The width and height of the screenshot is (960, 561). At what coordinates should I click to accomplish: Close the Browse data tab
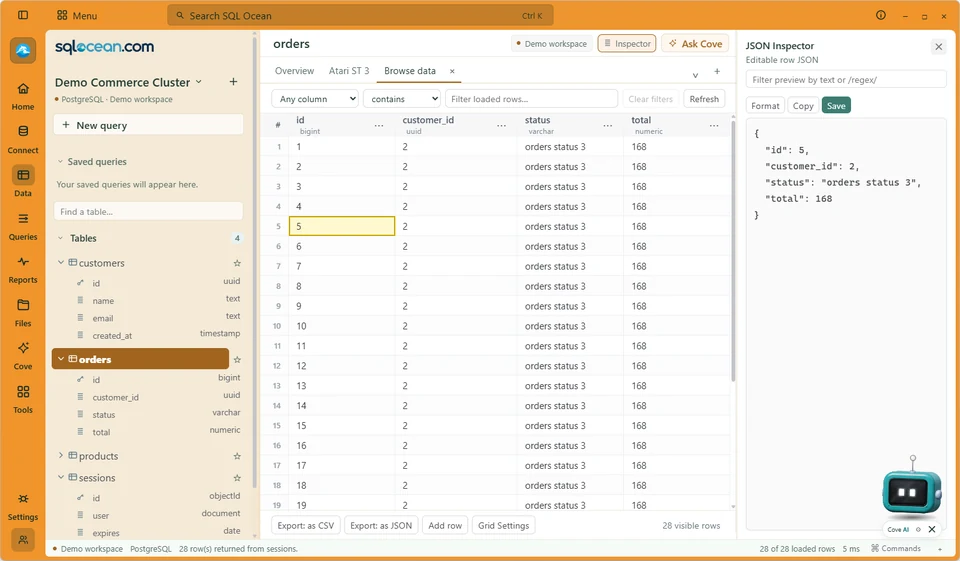[452, 71]
